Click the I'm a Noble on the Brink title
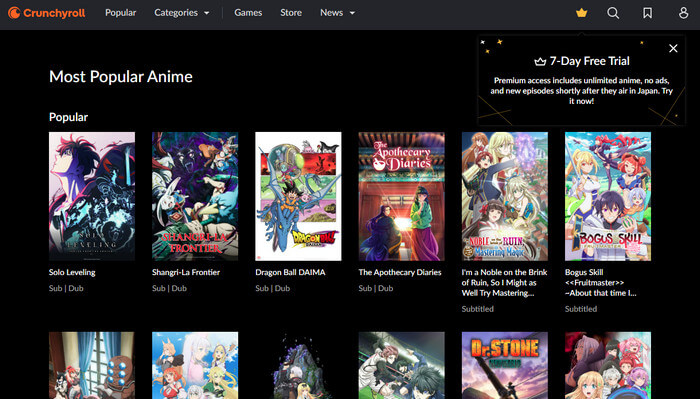The width and height of the screenshot is (700, 399). 504,283
